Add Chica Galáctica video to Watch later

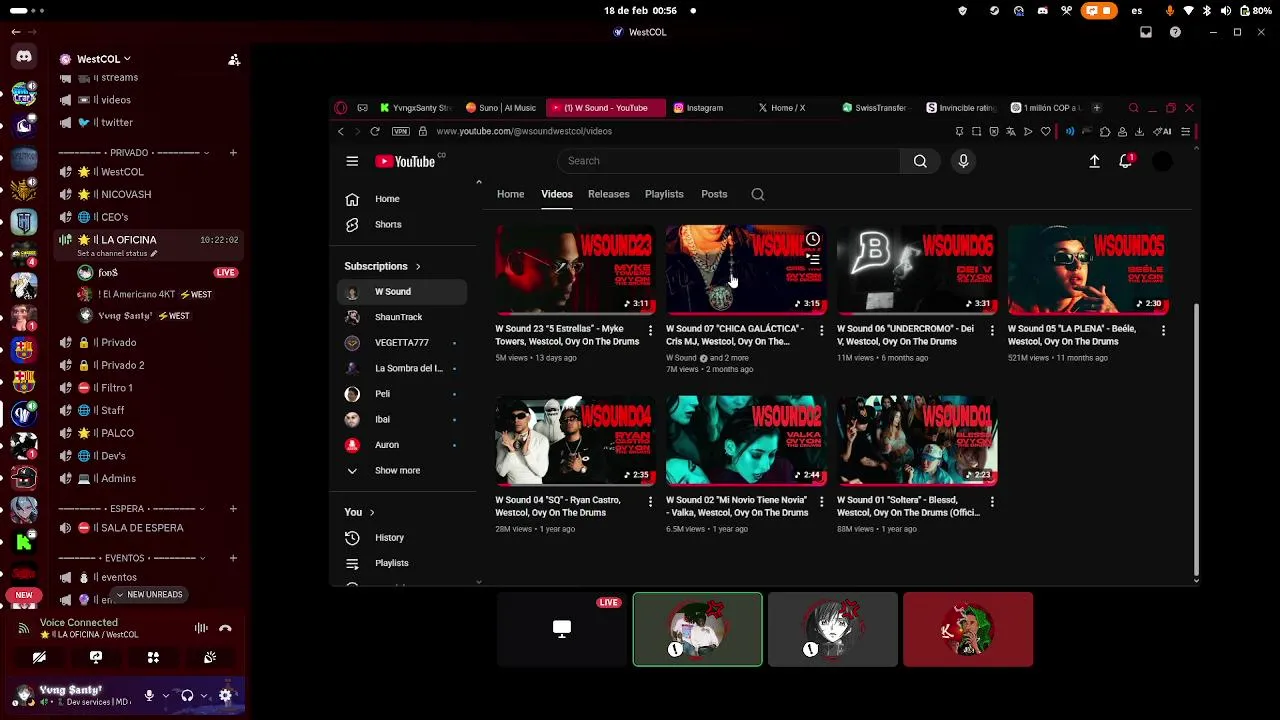click(x=813, y=239)
